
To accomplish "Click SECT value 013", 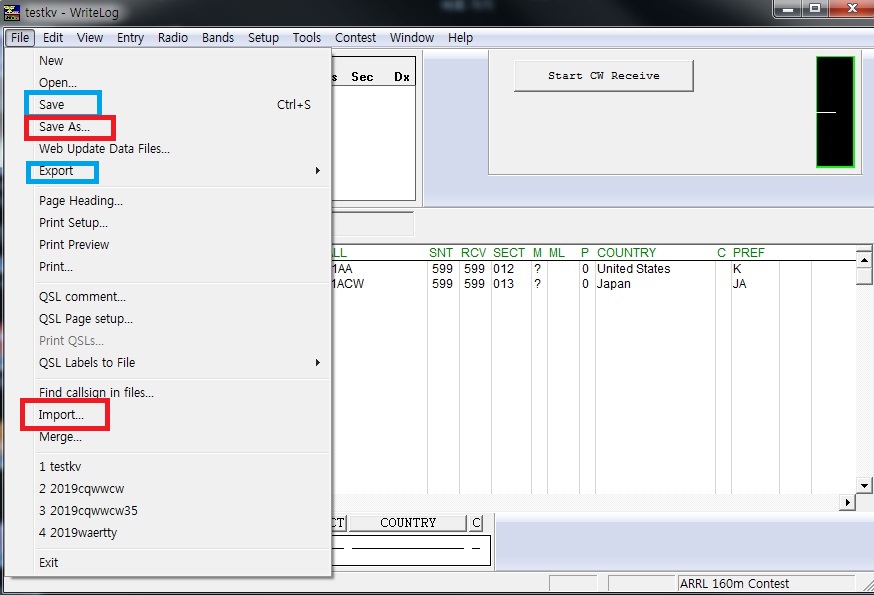I will coord(503,284).
